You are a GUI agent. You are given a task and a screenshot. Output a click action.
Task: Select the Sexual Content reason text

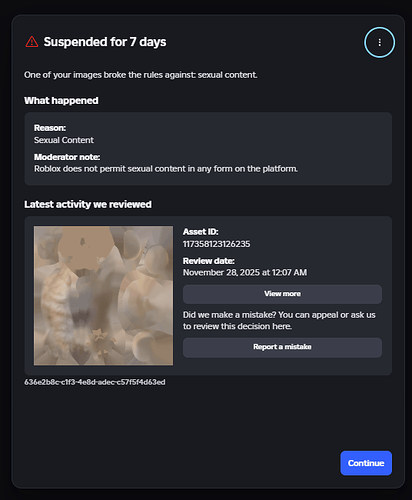click(64, 140)
